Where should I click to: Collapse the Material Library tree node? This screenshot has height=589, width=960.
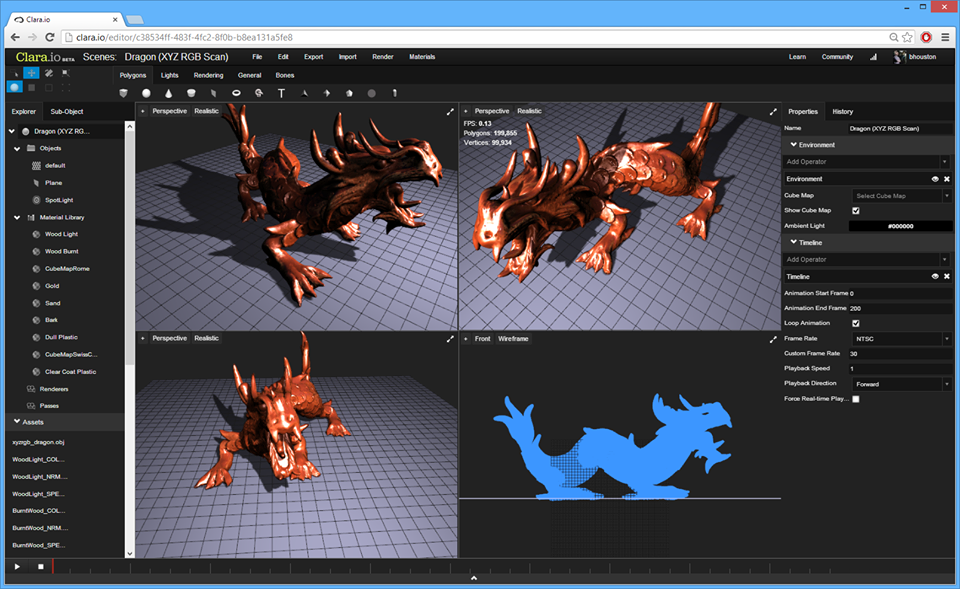point(17,217)
